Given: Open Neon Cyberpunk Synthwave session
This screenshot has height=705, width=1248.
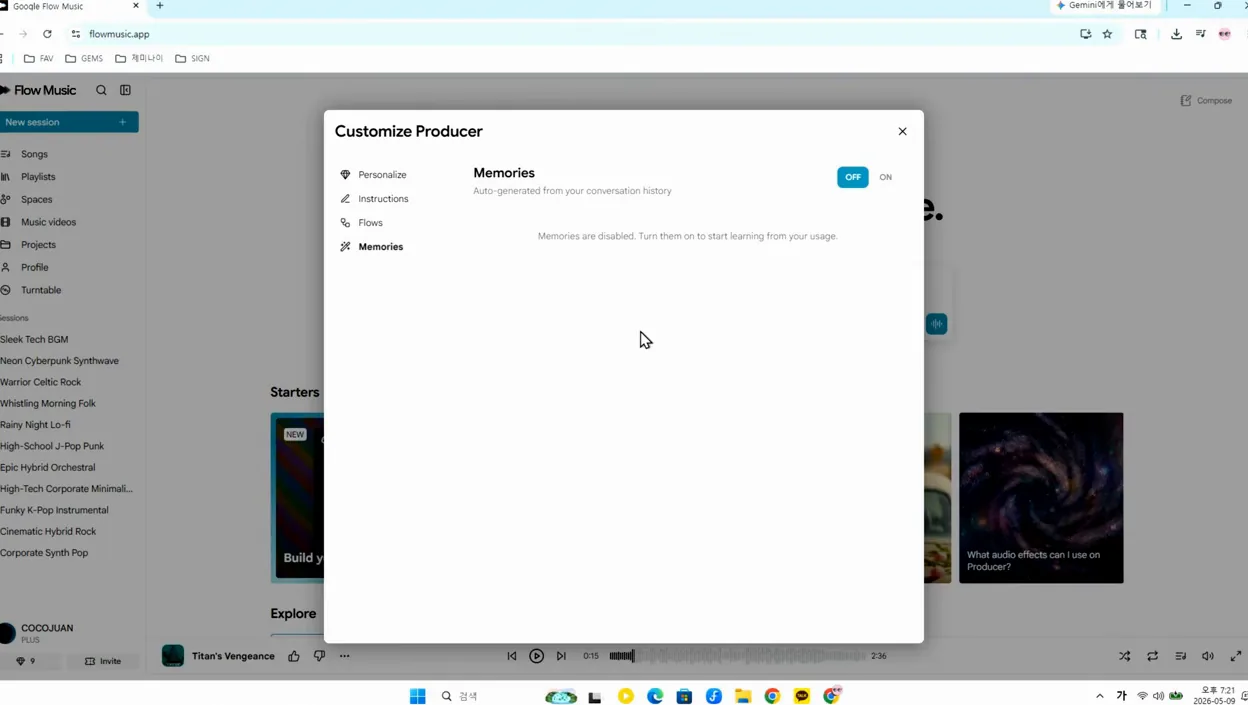Looking at the screenshot, I should (59, 361).
